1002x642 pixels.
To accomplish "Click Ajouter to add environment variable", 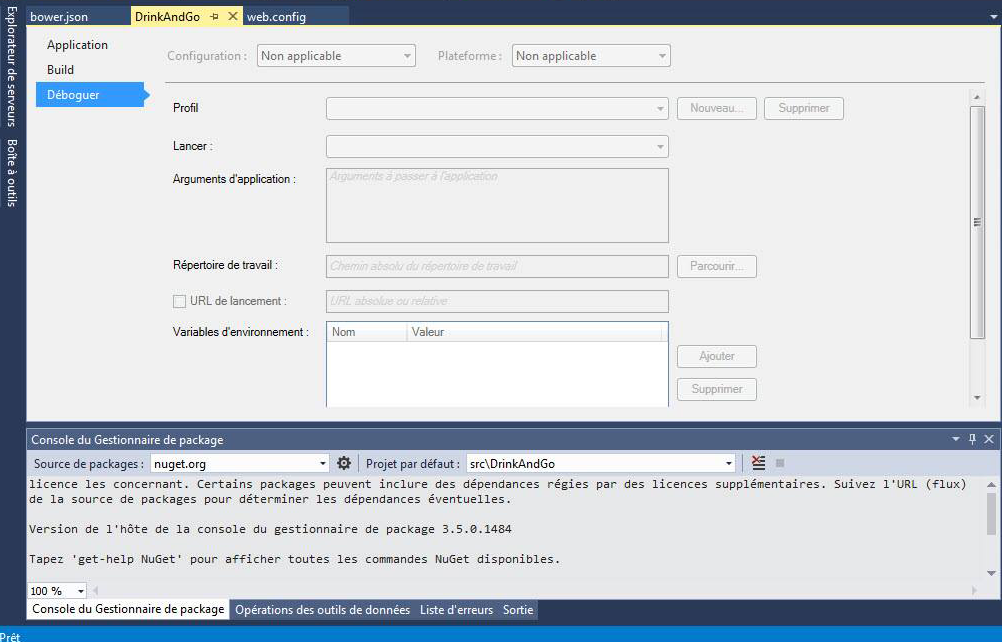I will (x=717, y=356).
